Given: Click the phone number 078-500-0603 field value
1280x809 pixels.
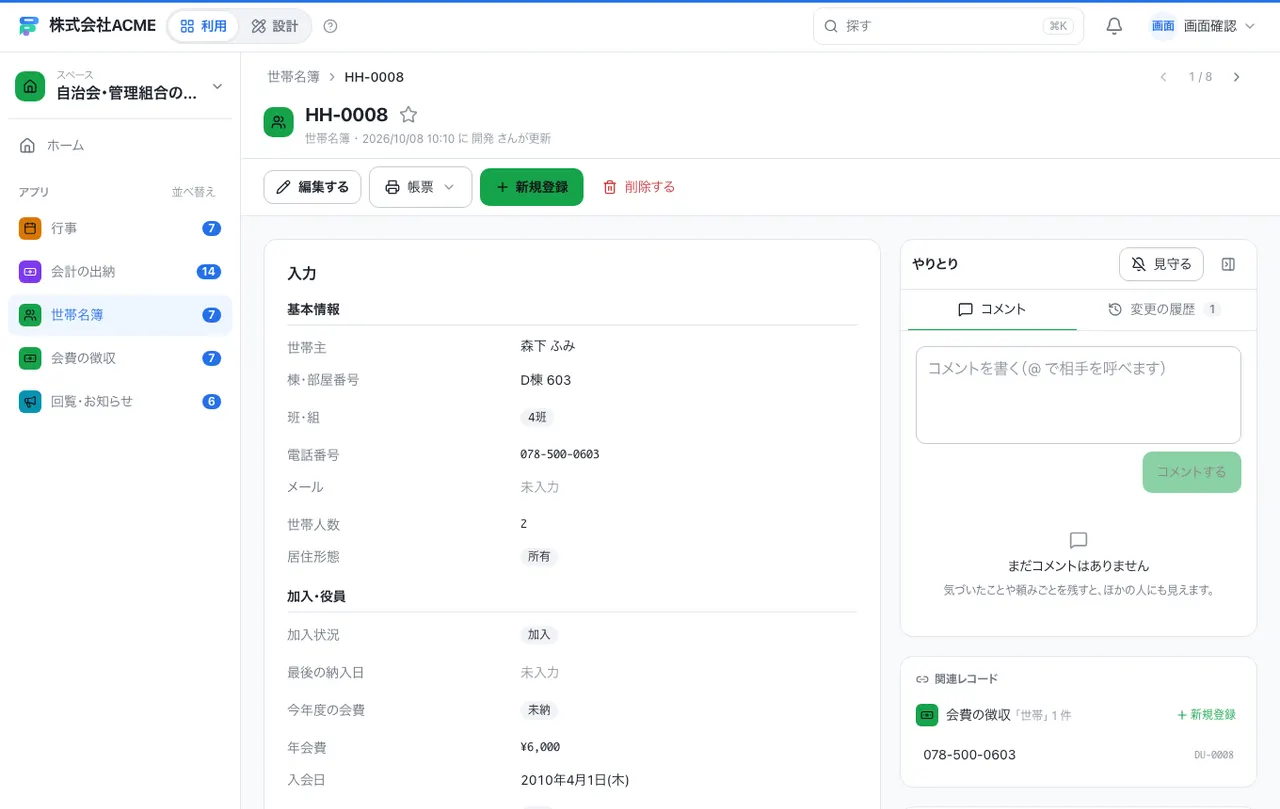Looking at the screenshot, I should coord(560,454).
